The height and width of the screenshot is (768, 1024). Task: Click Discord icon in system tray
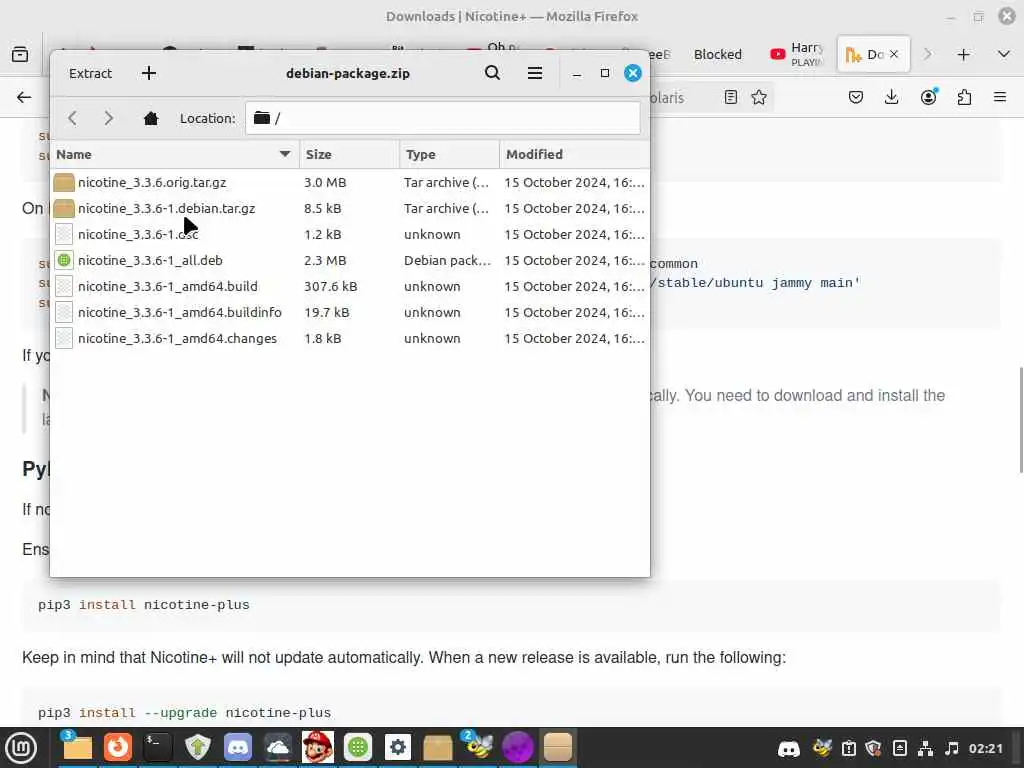point(789,748)
